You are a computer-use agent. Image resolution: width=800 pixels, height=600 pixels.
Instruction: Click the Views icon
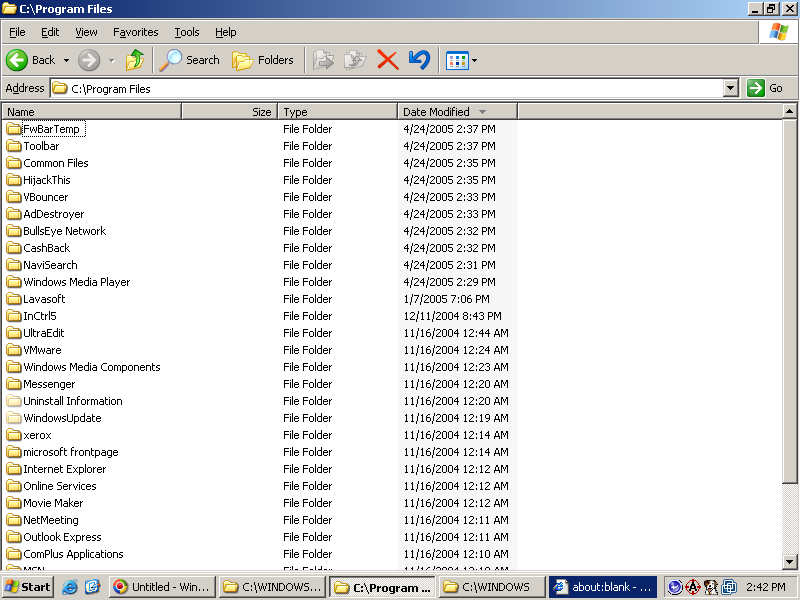(x=457, y=61)
